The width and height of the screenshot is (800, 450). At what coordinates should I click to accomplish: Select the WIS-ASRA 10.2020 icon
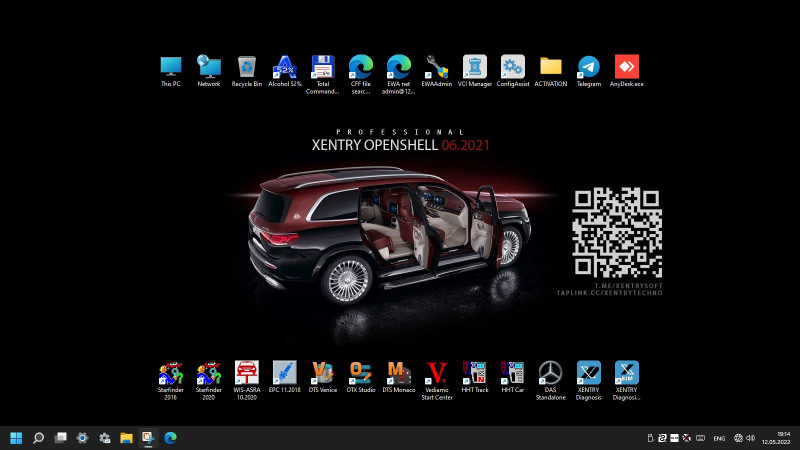[247, 374]
